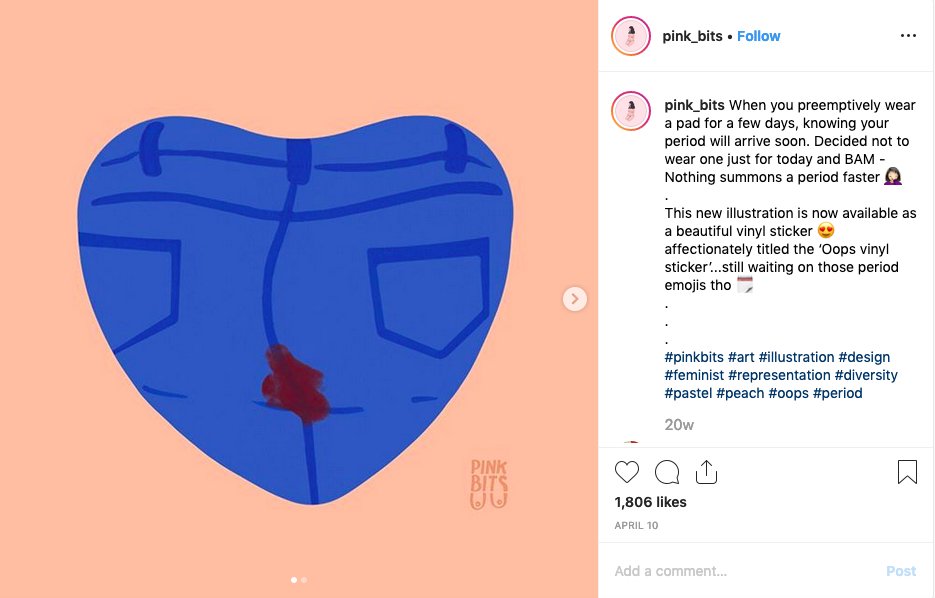
Task: Click pink_bits avatar beside the caption
Action: click(631, 111)
